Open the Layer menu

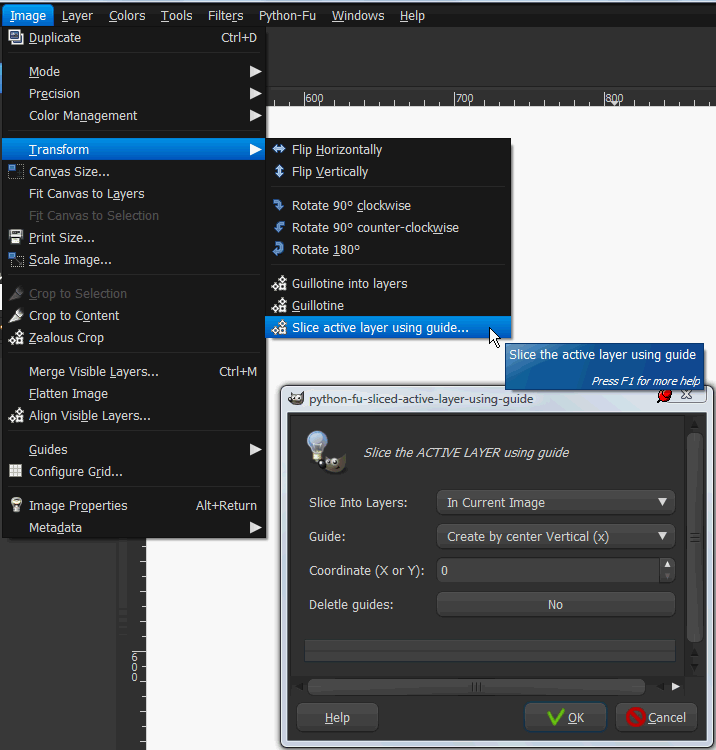click(x=77, y=16)
